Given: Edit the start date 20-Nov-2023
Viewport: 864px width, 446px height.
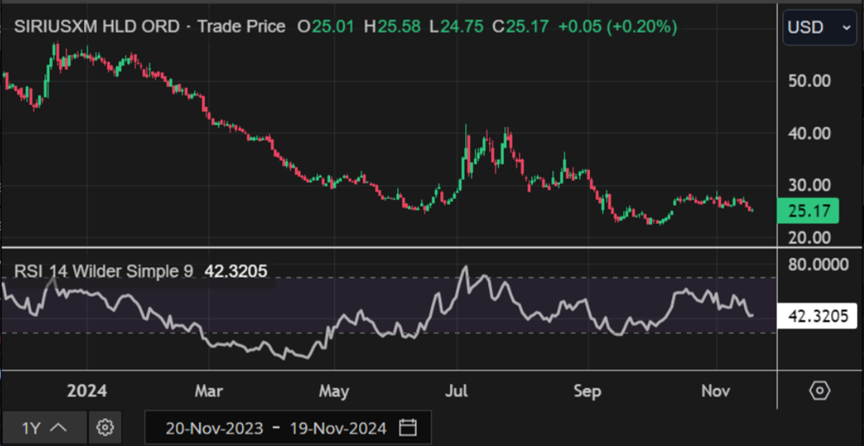Looking at the screenshot, I should point(214,428).
